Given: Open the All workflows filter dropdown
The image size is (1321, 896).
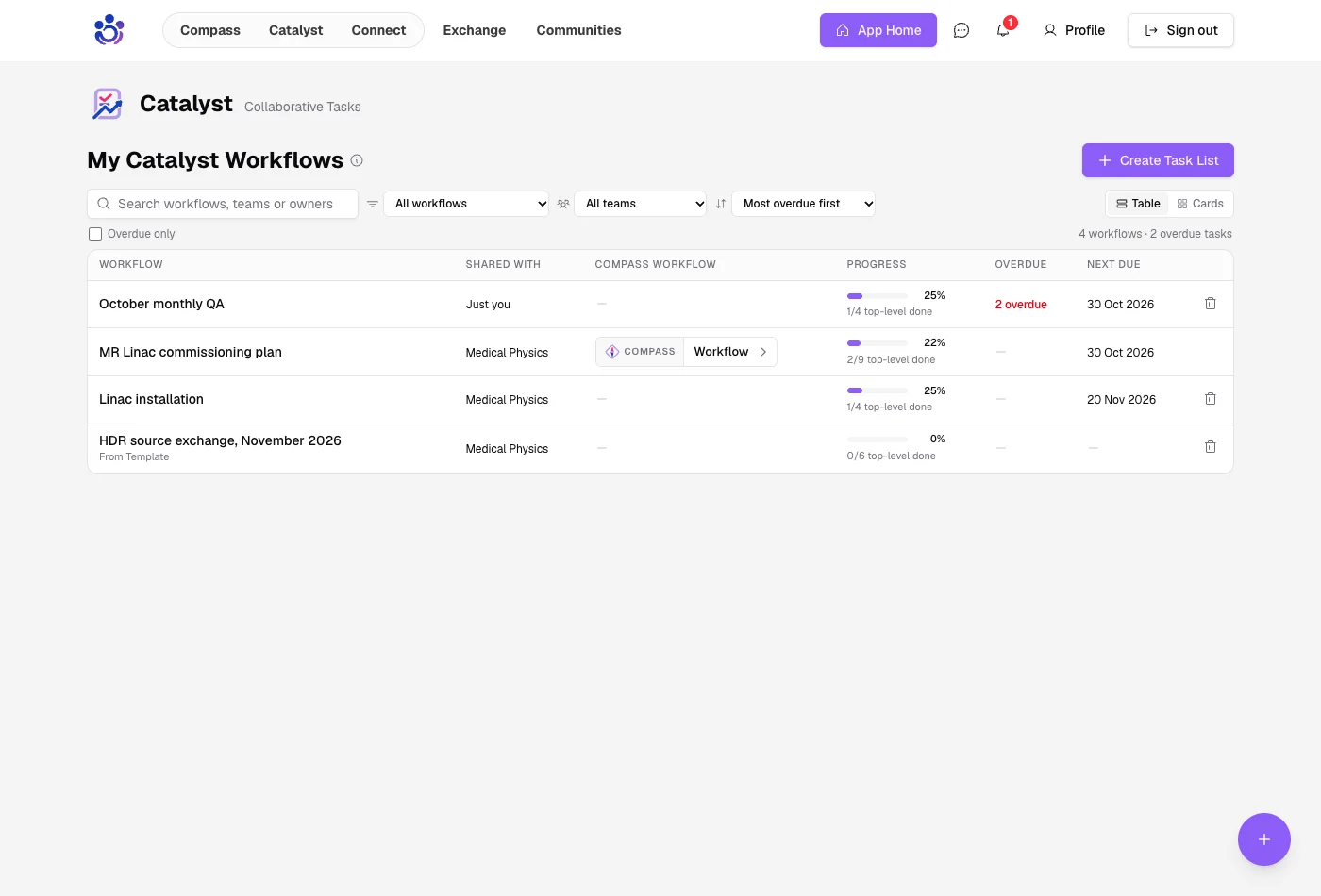Looking at the screenshot, I should [x=466, y=204].
